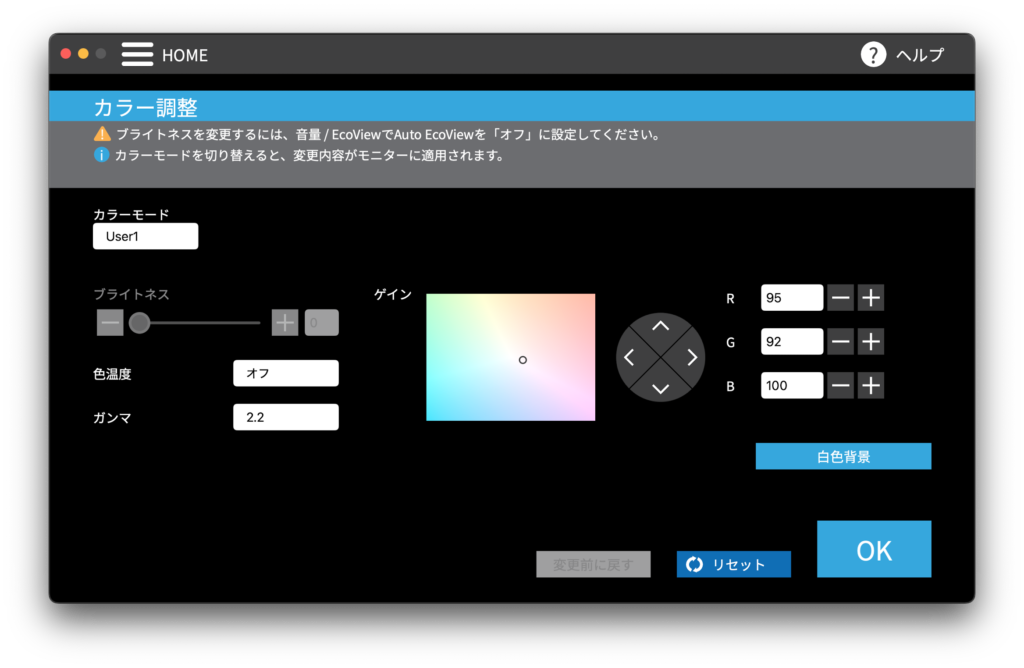The width and height of the screenshot is (1024, 668).
Task: Click the gain color picker area
Action: [x=510, y=357]
